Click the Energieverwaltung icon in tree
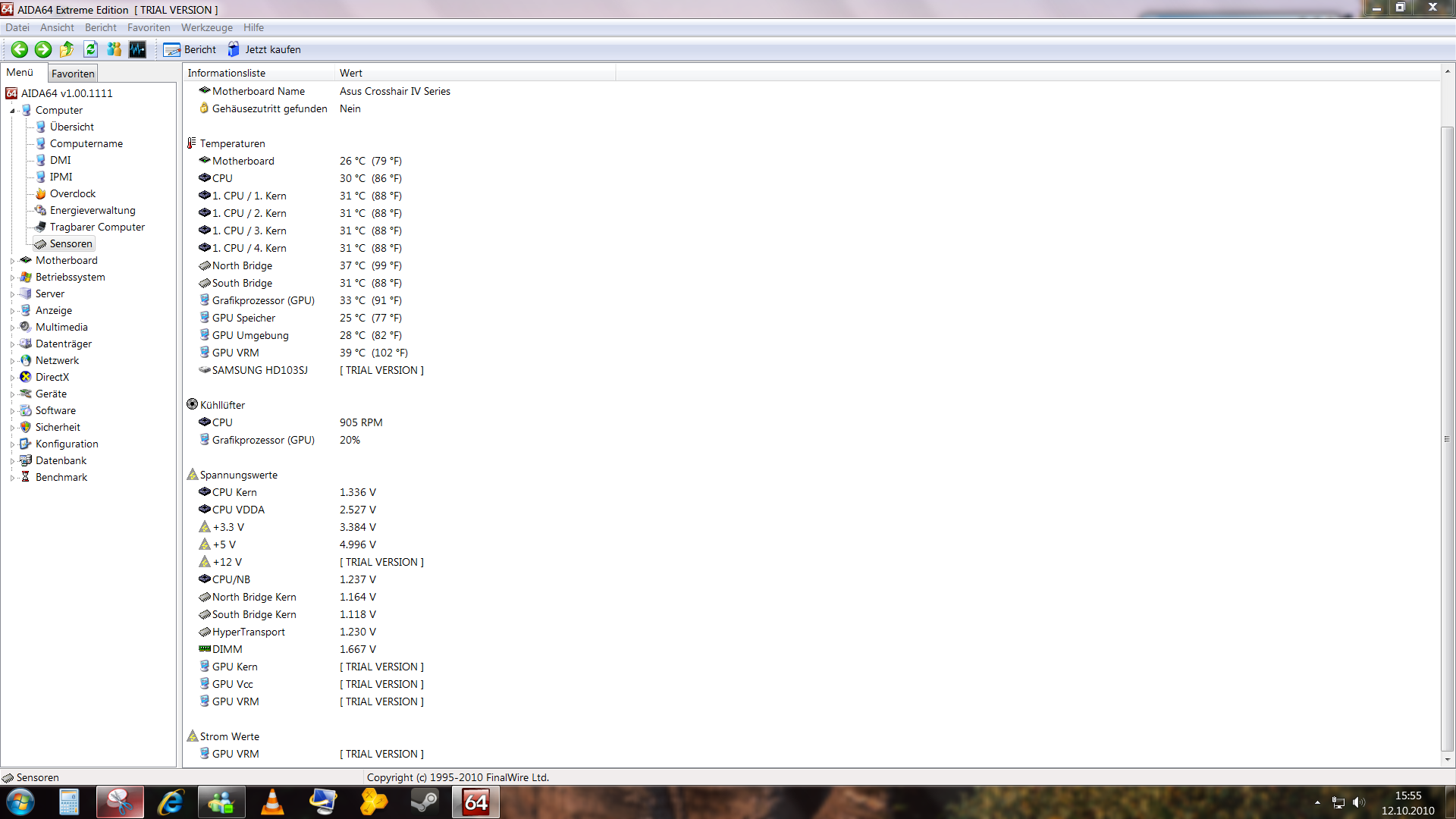The height and width of the screenshot is (819, 1456). pos(41,210)
